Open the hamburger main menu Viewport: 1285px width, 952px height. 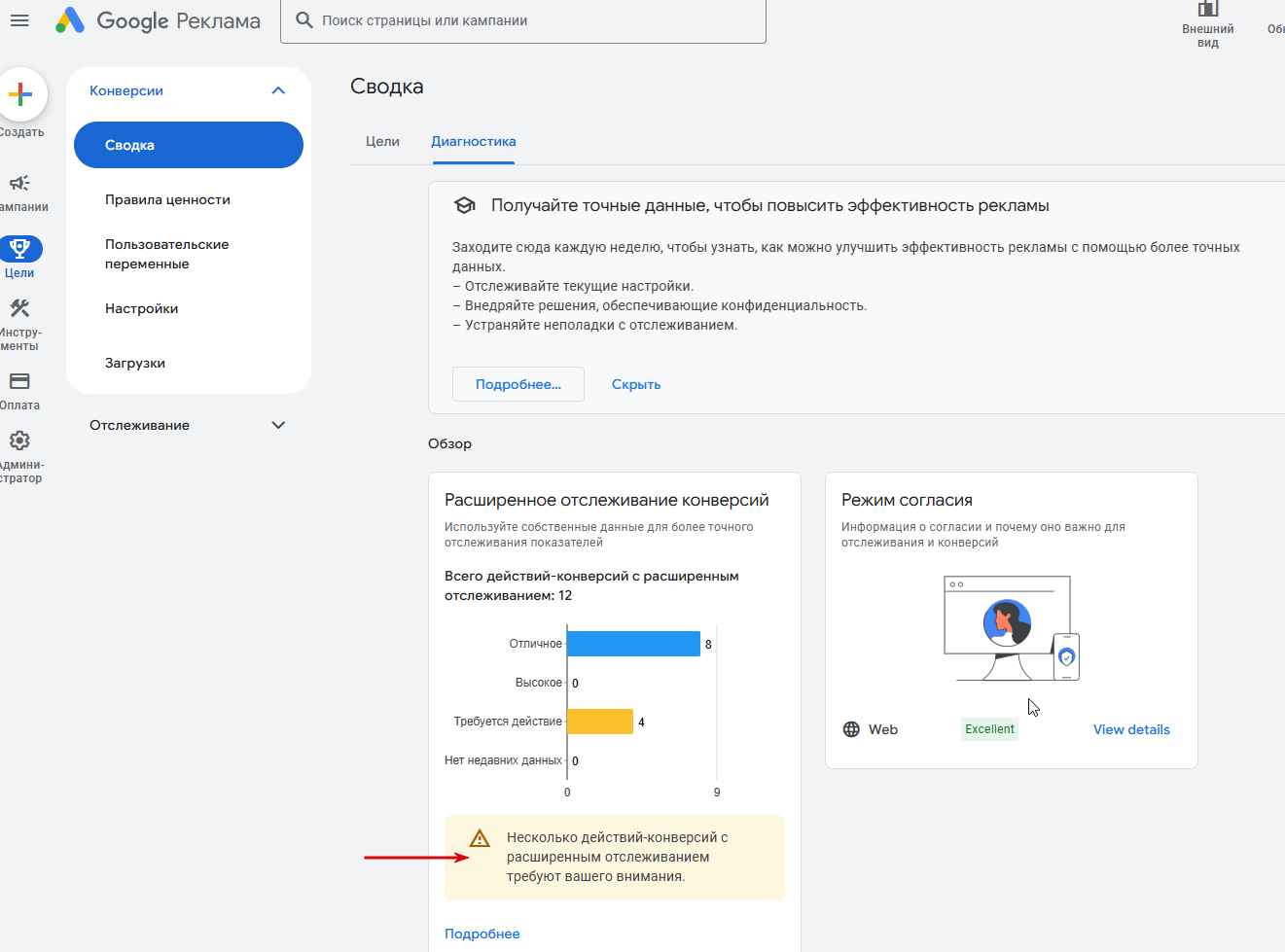[x=19, y=20]
